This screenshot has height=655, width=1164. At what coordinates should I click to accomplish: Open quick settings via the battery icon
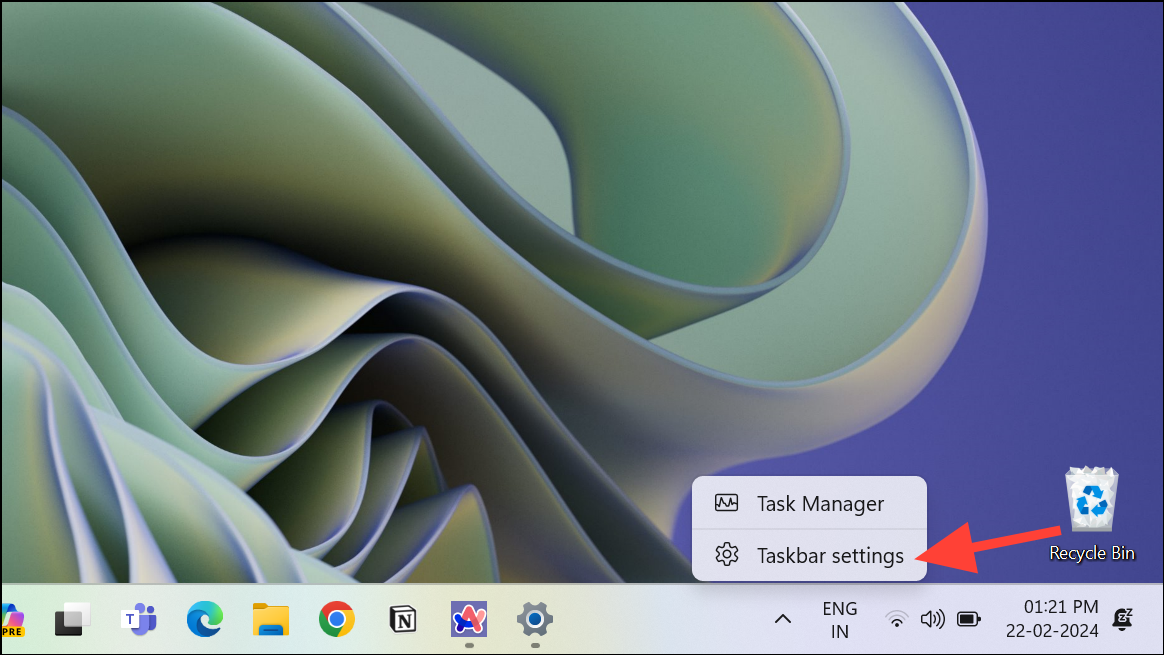(968, 620)
